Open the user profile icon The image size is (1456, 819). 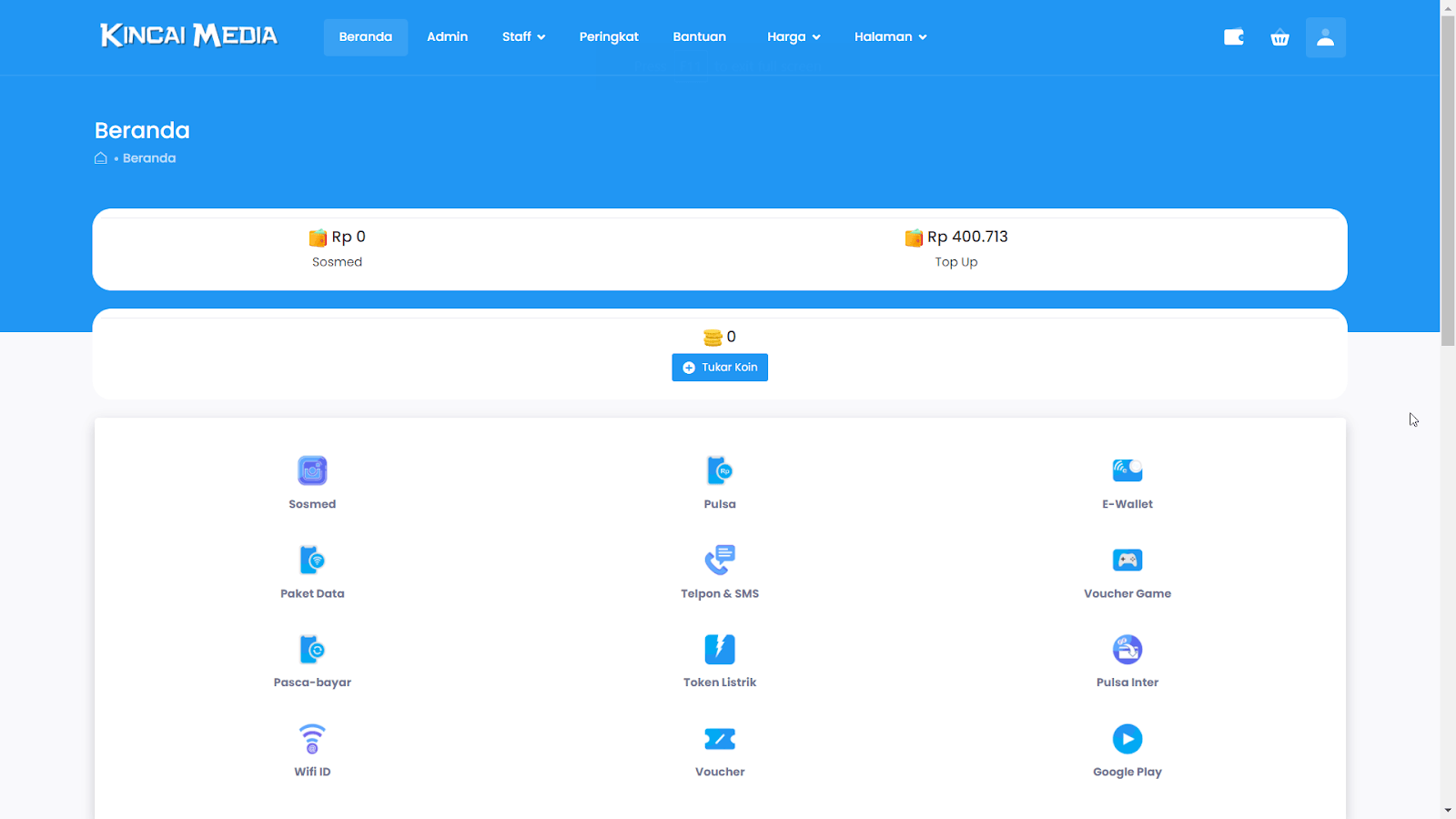click(x=1325, y=37)
